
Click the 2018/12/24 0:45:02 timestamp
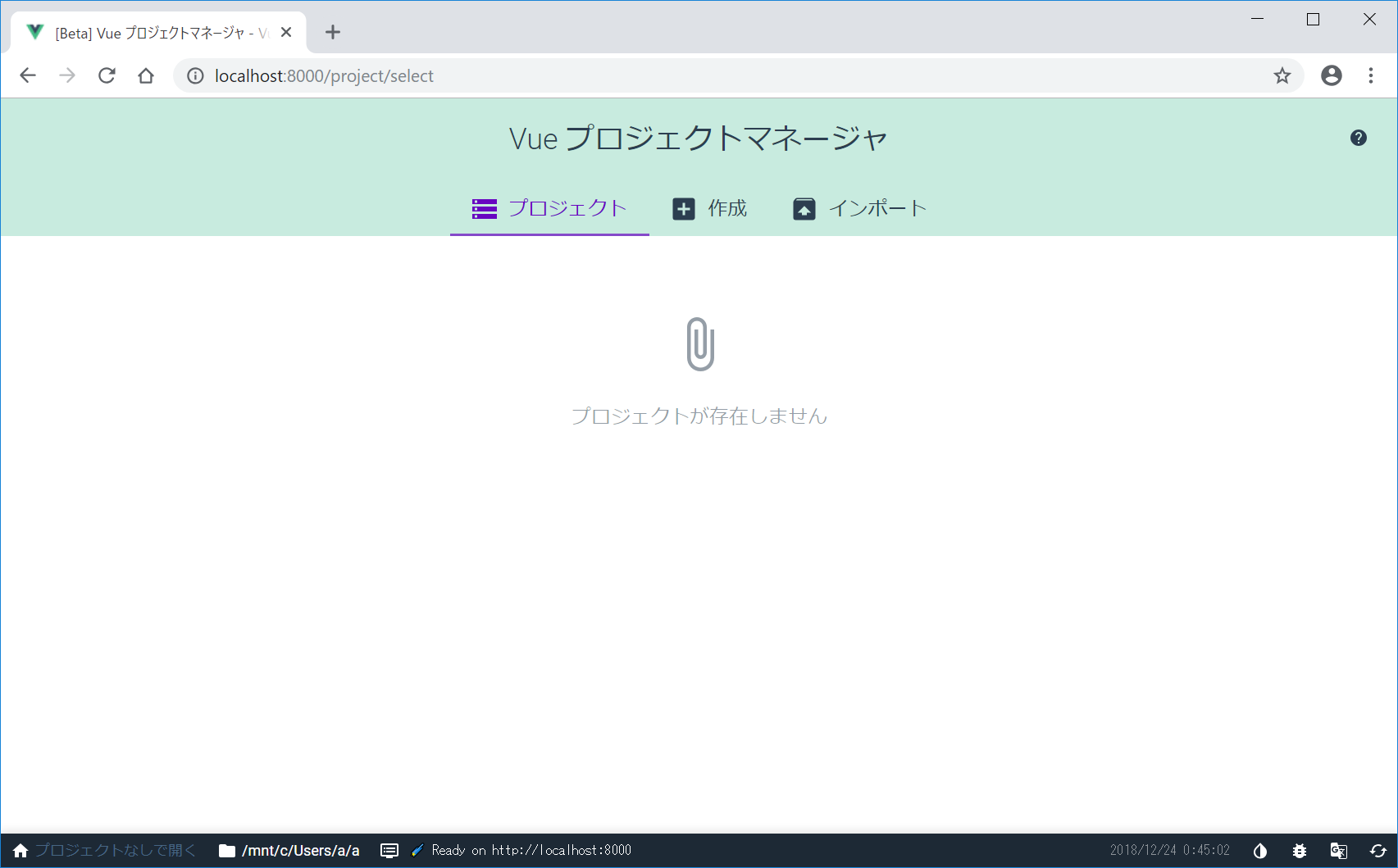1170,851
